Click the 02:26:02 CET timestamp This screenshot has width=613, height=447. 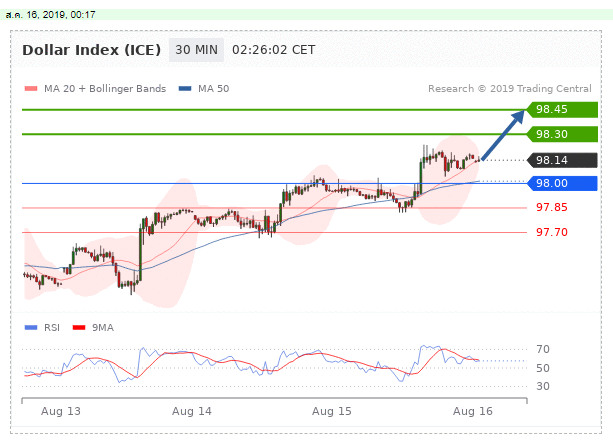(x=274, y=50)
